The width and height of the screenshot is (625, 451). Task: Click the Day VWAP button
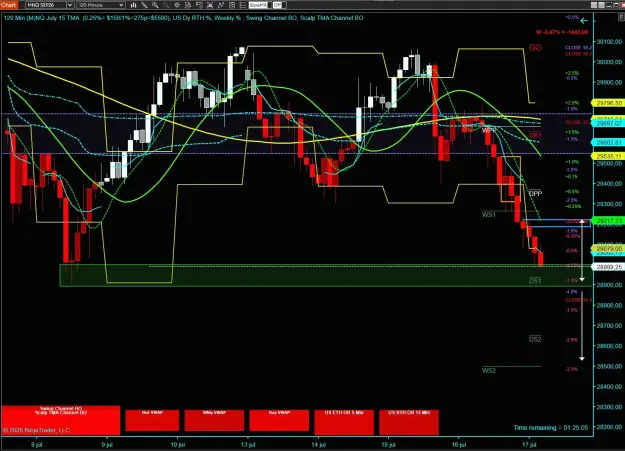[x=279, y=420]
